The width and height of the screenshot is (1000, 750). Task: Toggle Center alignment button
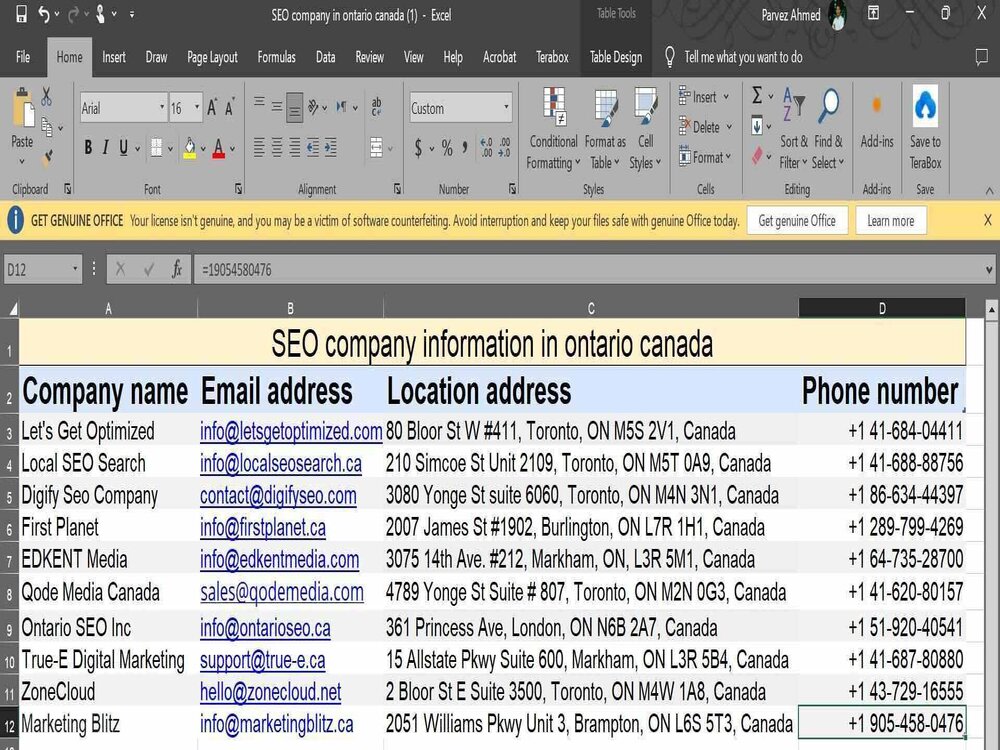(277, 148)
